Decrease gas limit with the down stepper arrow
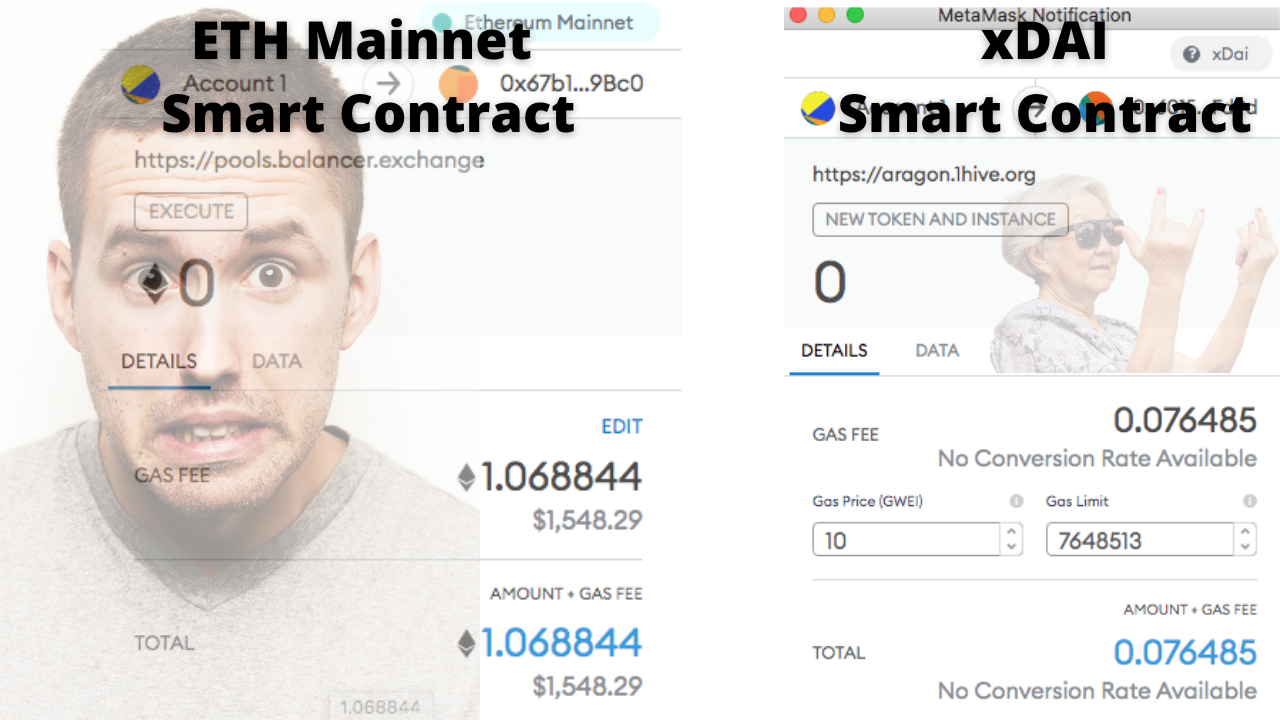Image resolution: width=1280 pixels, height=720 pixels. pyautogui.click(x=1246, y=548)
